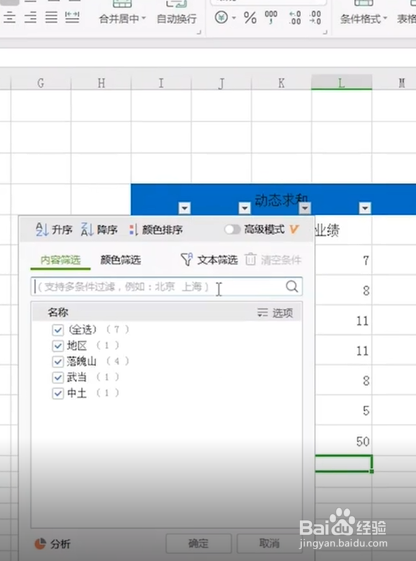This screenshot has width=416, height=561.
Task: Switch to the 内容筛选 tab
Action: 60,260
